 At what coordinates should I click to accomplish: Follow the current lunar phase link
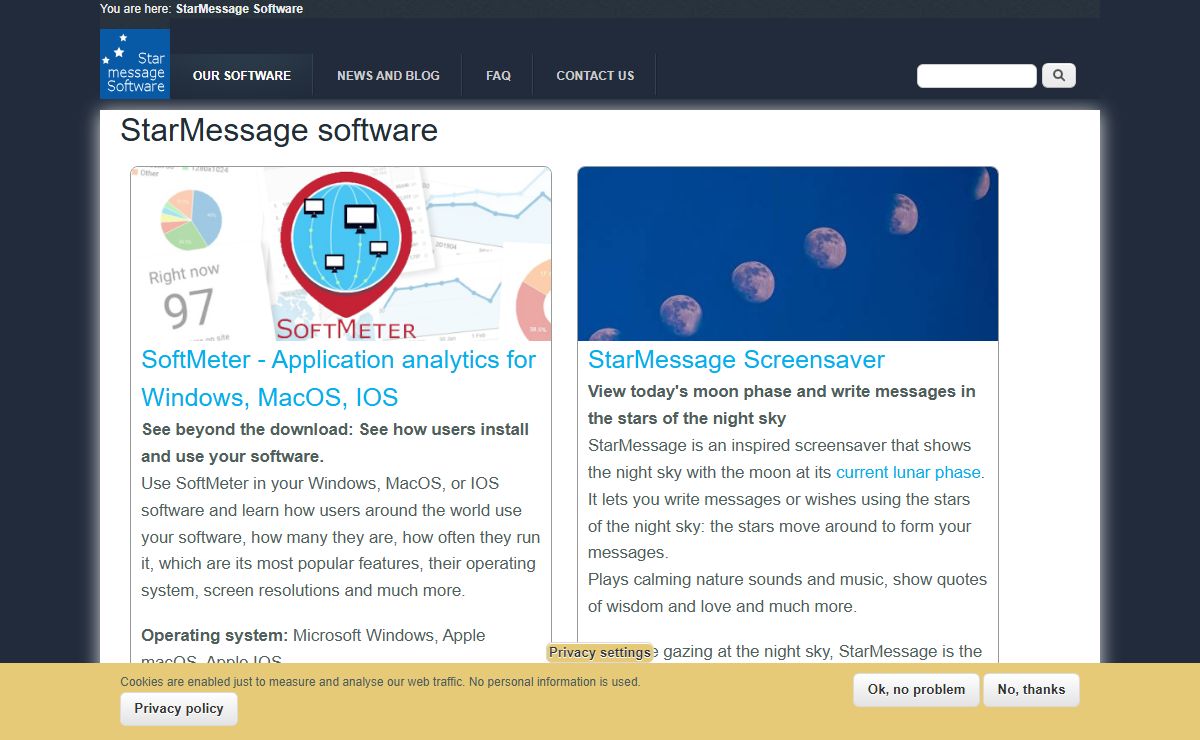point(908,472)
